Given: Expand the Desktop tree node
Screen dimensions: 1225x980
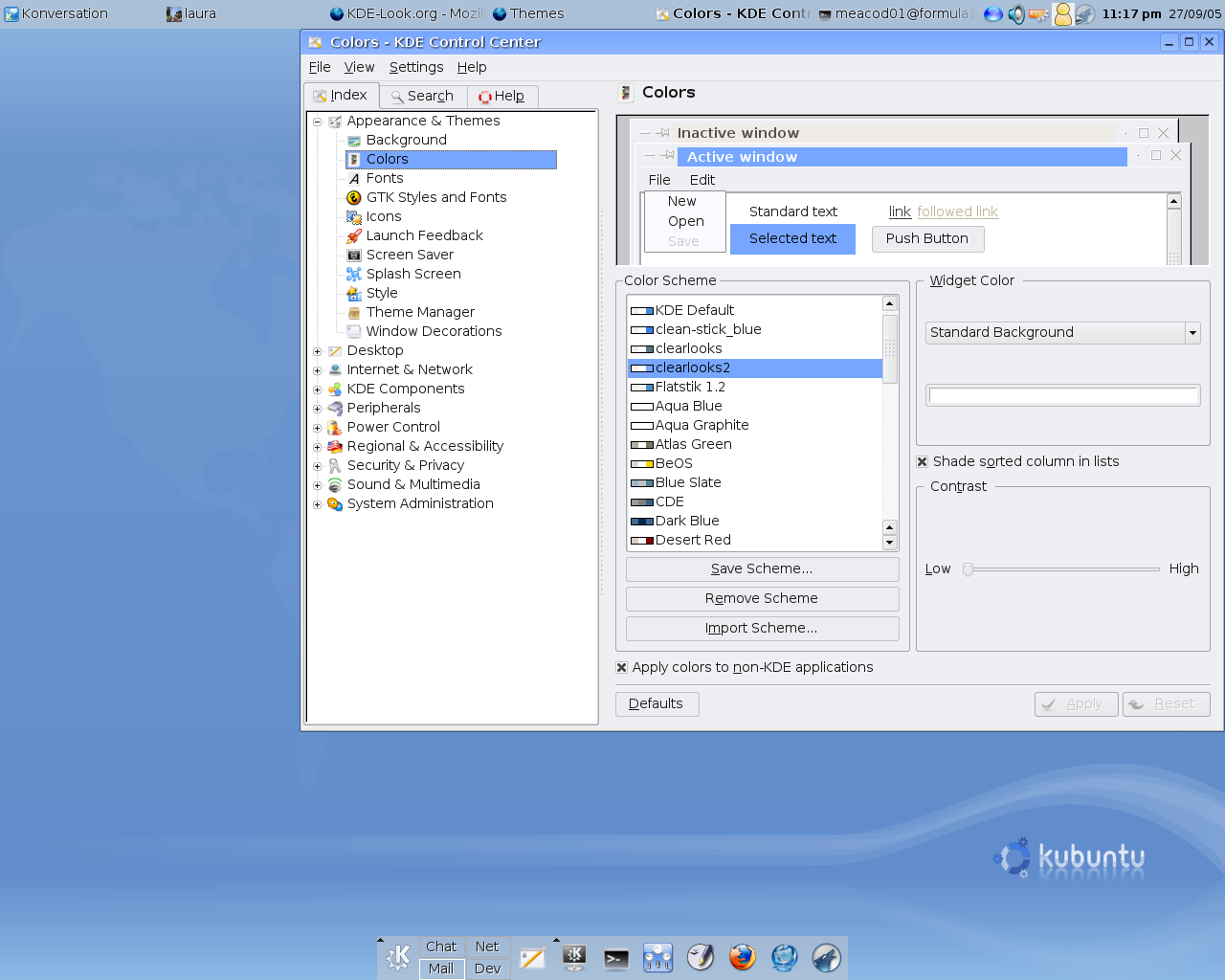Looking at the screenshot, I should (318, 351).
